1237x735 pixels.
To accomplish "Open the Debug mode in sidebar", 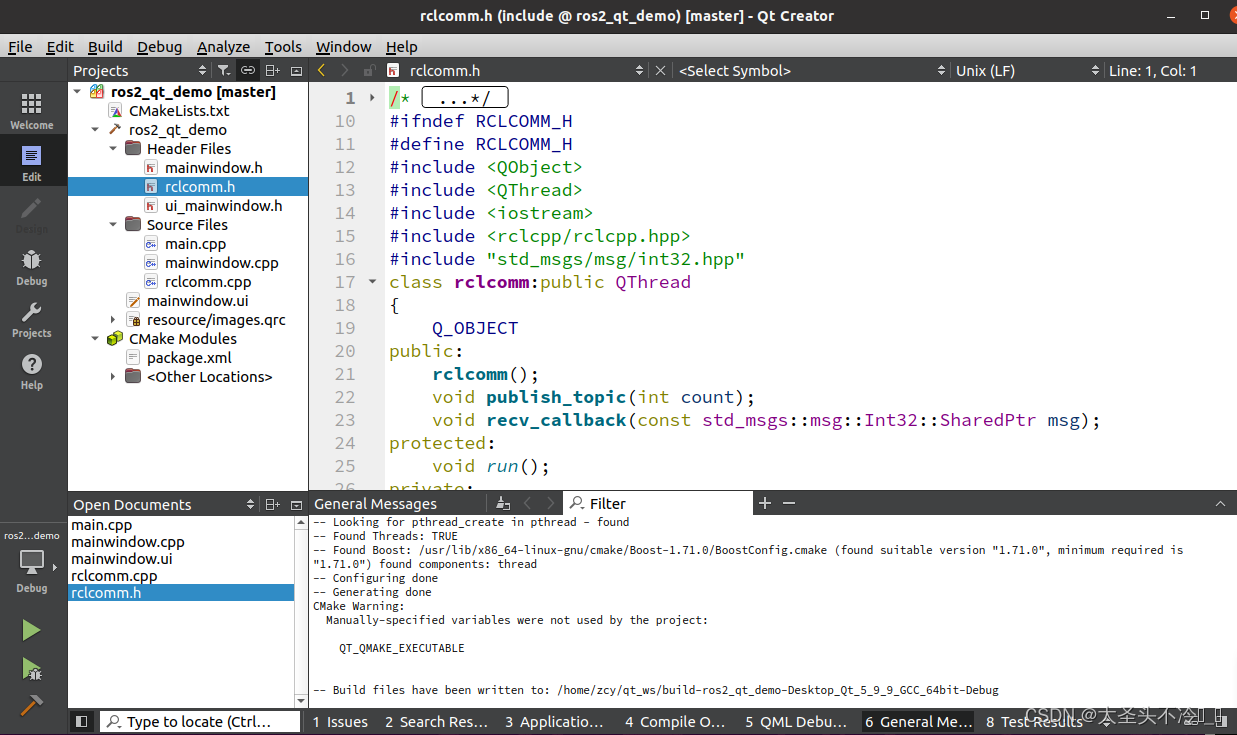I will click(x=32, y=268).
